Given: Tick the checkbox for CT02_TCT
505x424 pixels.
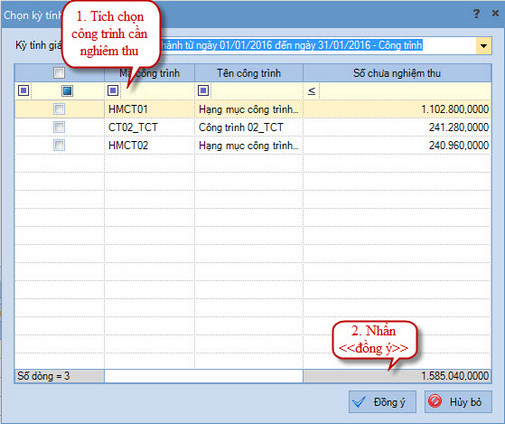Looking at the screenshot, I should pos(59,127).
